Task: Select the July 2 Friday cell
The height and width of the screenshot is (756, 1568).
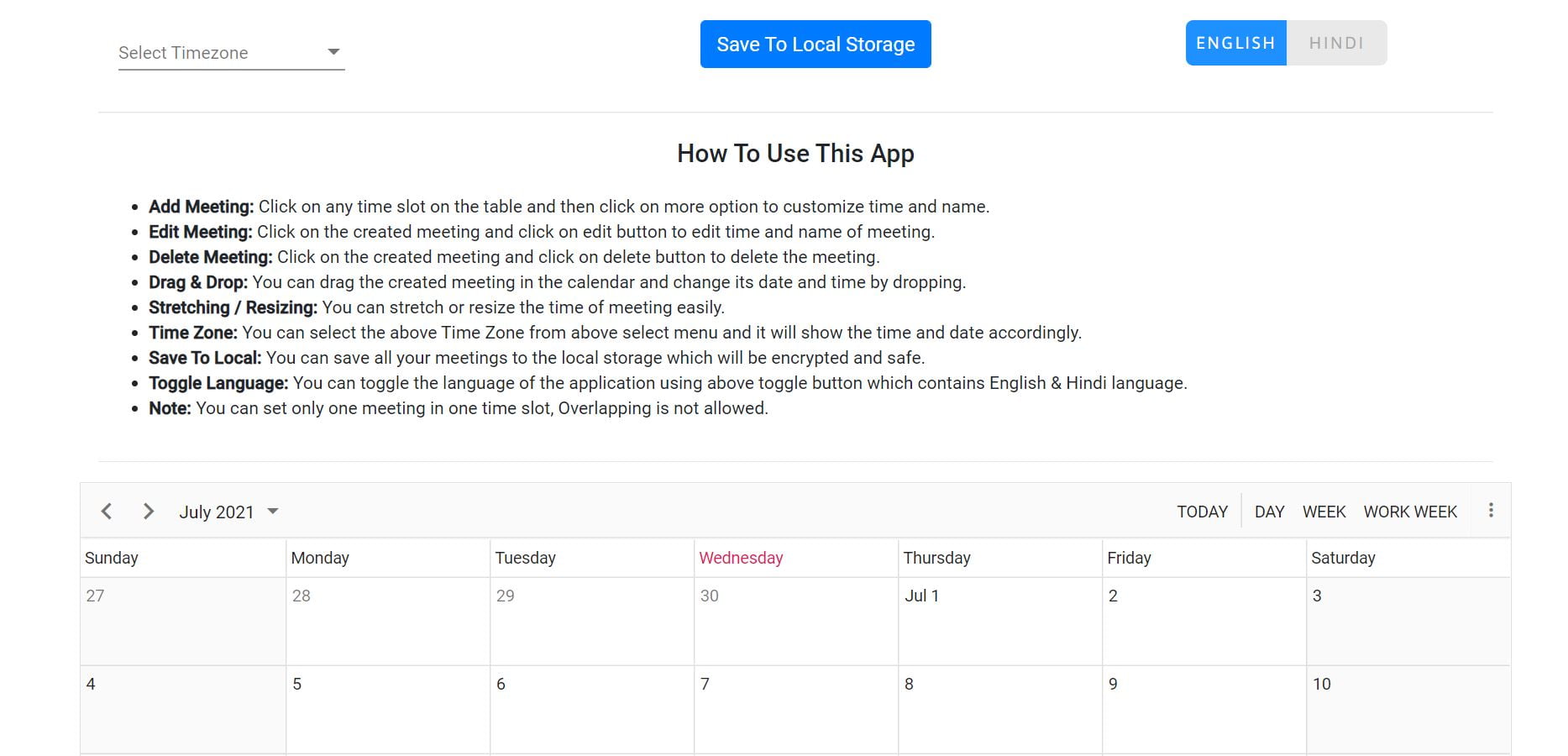Action: [1204, 626]
